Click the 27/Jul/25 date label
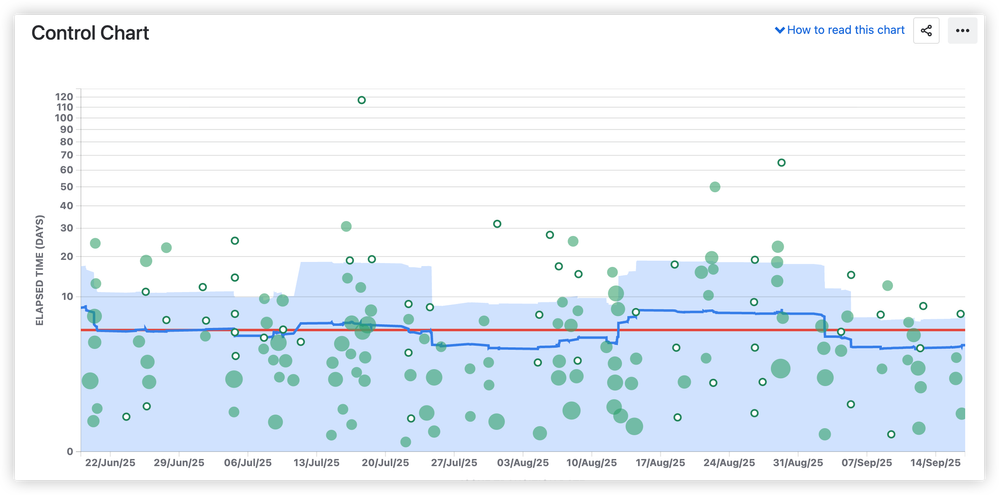Viewport: 999px width, 495px height. click(x=453, y=463)
